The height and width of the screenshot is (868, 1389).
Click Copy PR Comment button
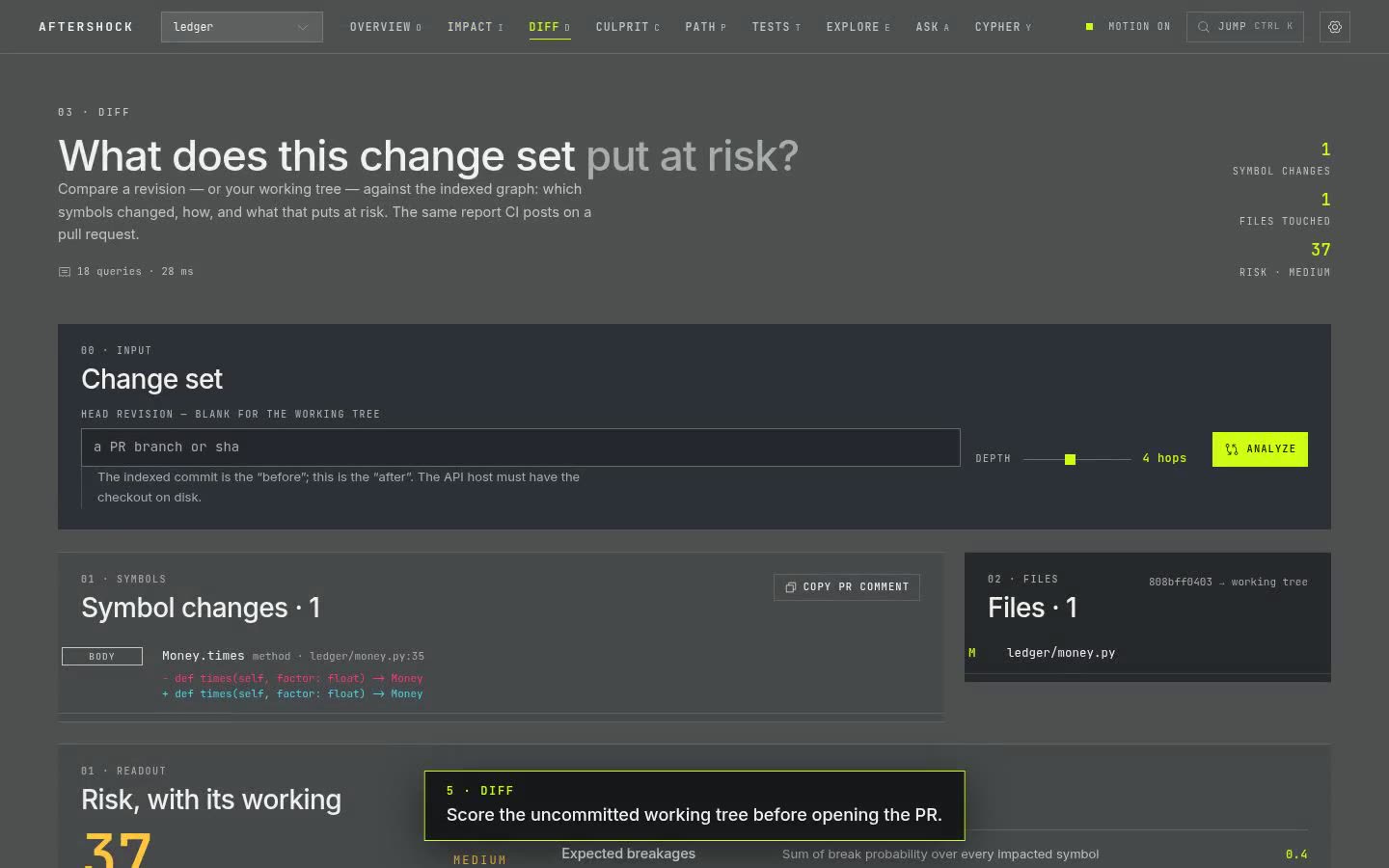point(847,587)
